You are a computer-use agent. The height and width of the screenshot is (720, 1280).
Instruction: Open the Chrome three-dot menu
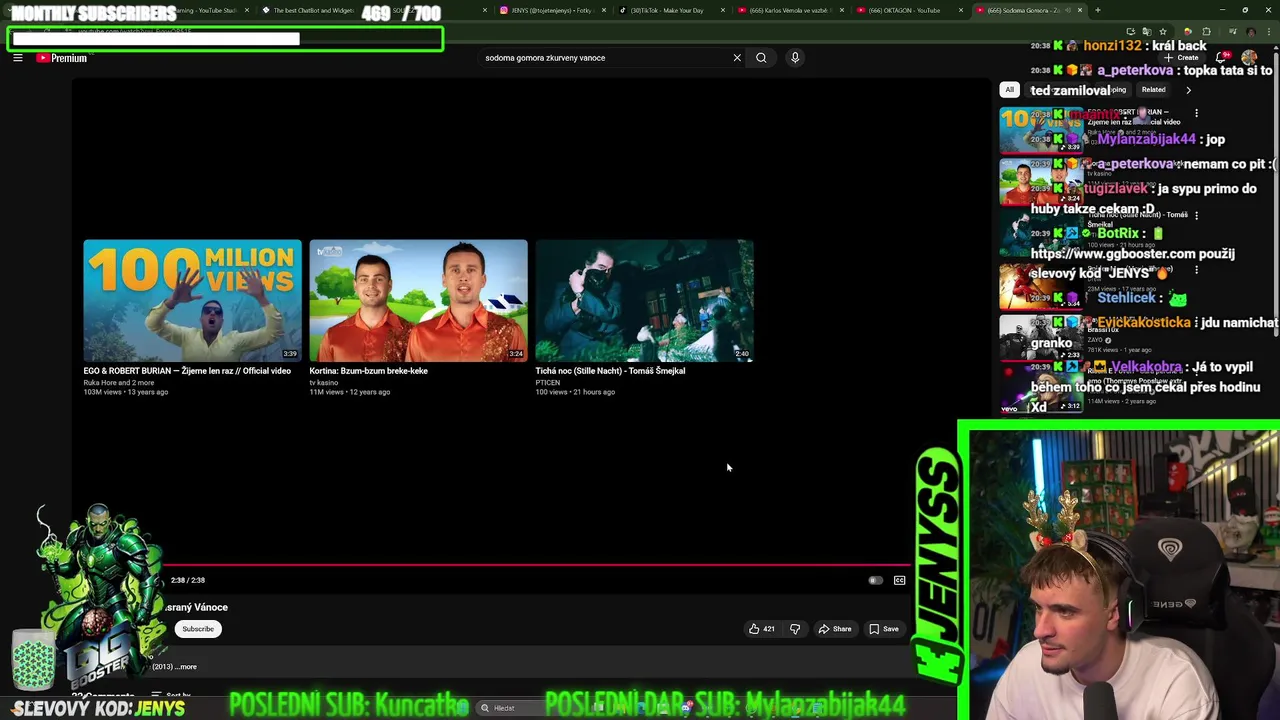pos(1271,32)
